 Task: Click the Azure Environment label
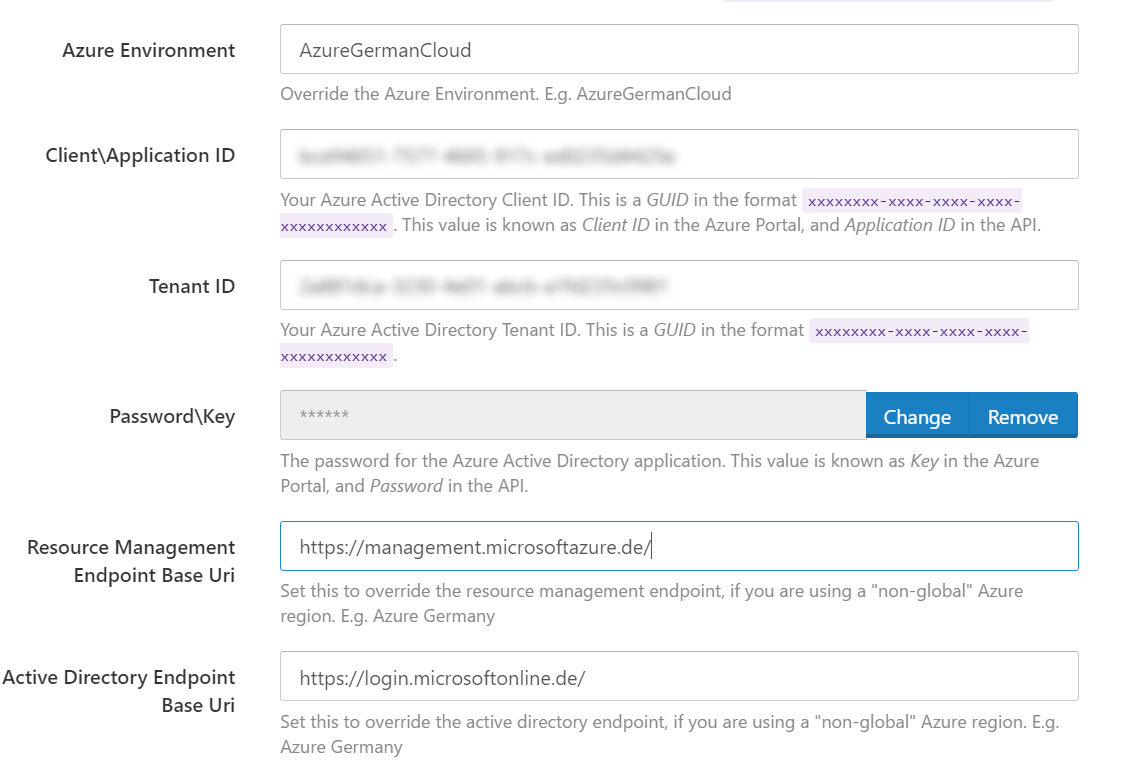coord(148,50)
